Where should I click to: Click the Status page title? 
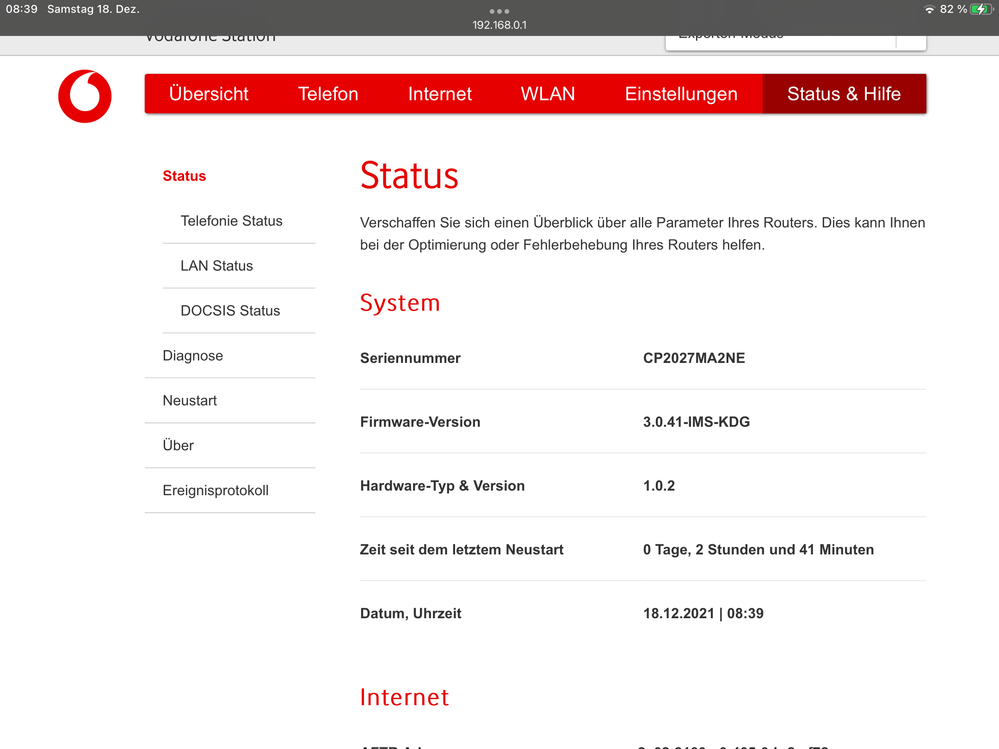tap(409, 176)
